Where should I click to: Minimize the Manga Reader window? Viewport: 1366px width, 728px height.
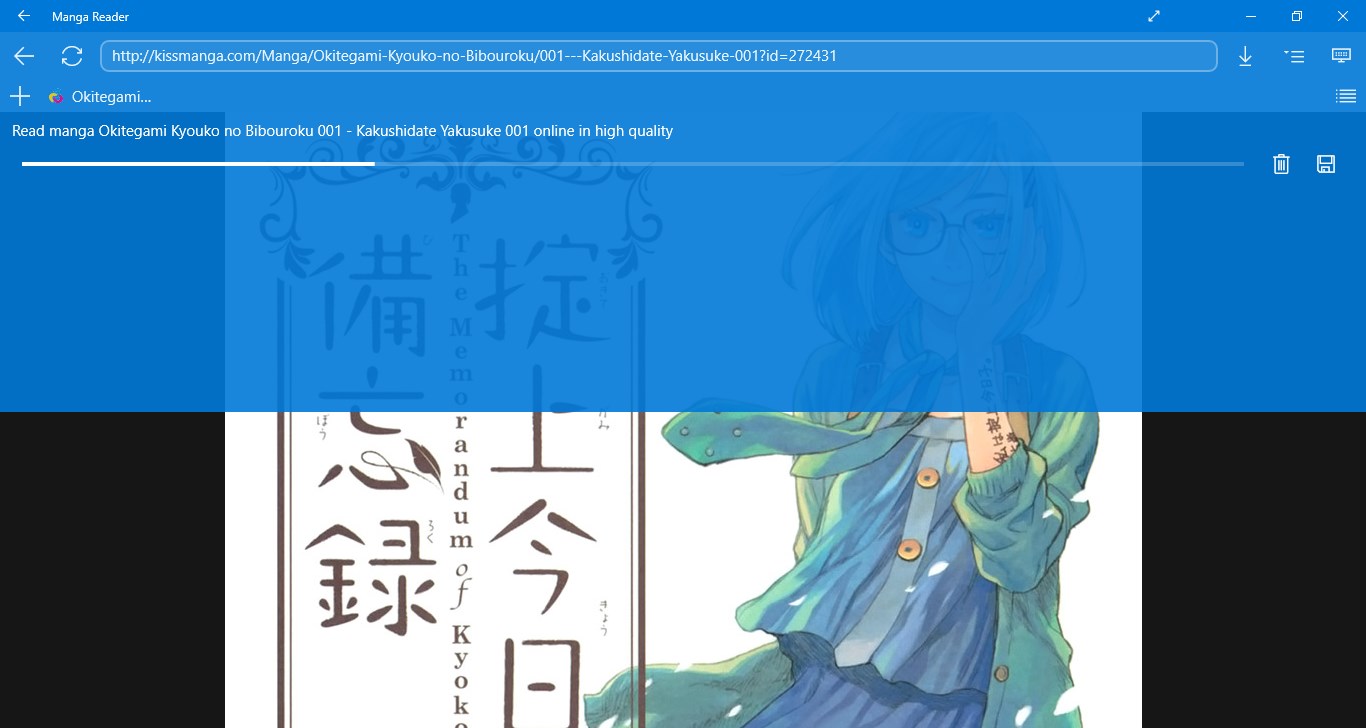(x=1251, y=16)
